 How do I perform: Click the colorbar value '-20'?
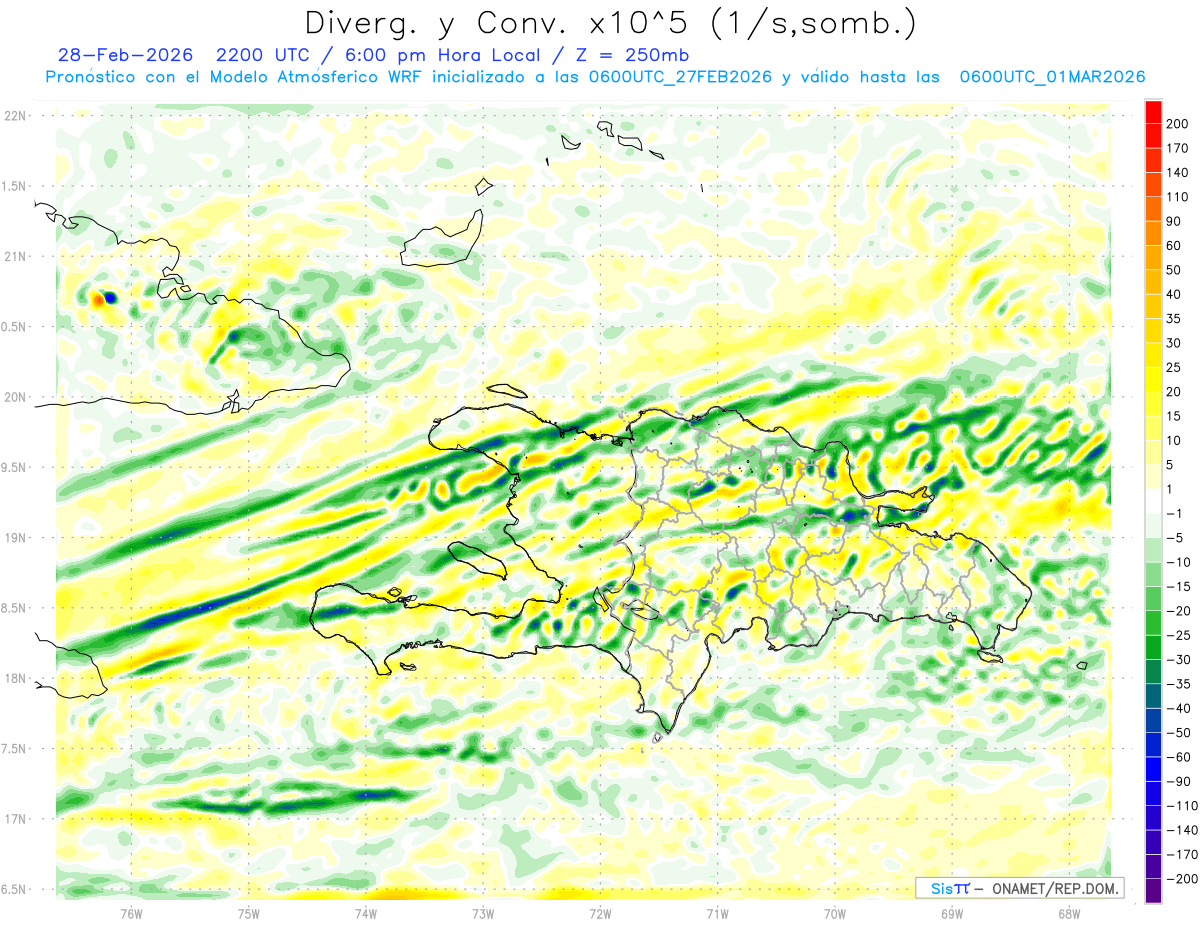point(1180,610)
